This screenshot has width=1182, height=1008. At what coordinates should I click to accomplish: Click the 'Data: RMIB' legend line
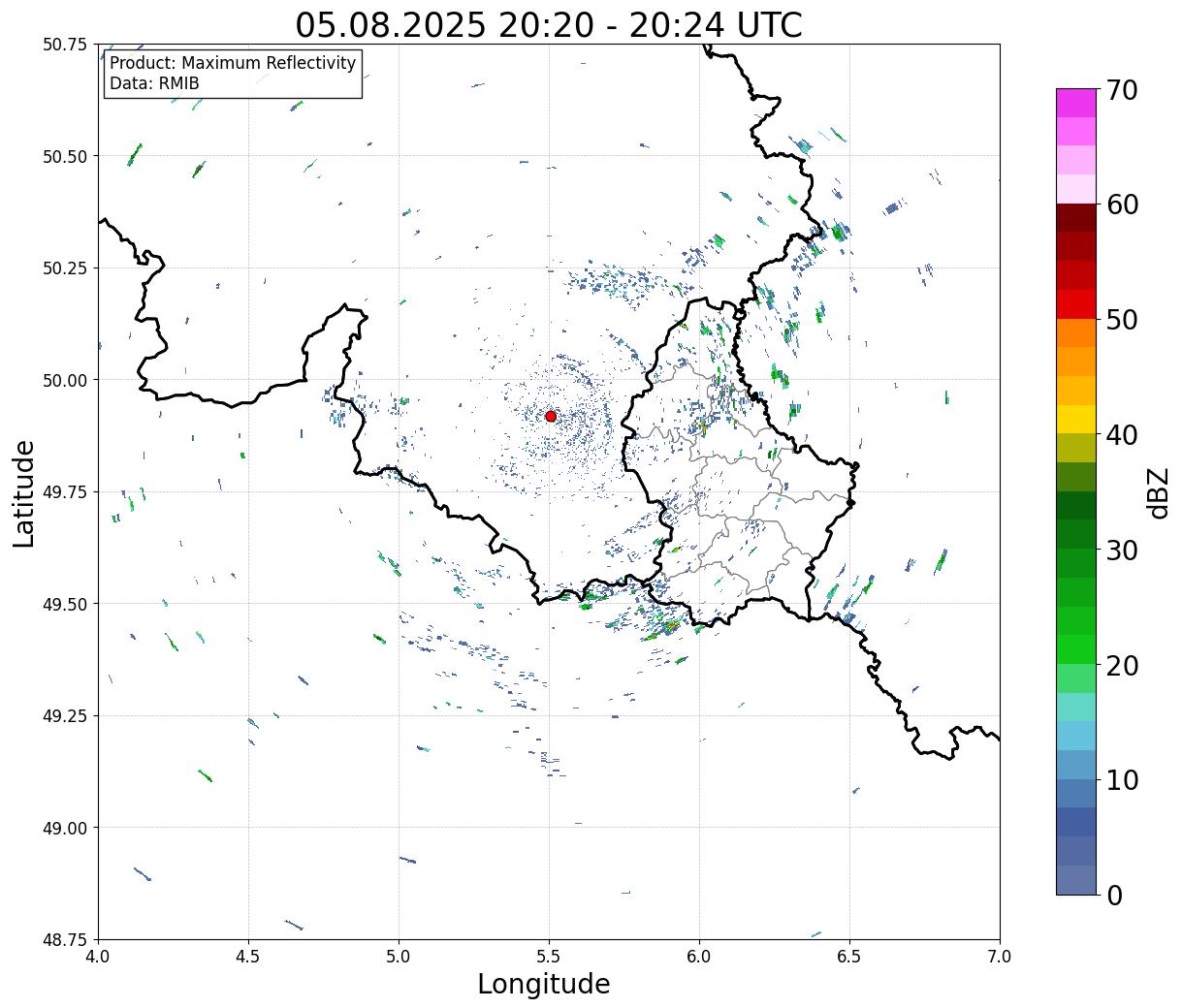[154, 83]
